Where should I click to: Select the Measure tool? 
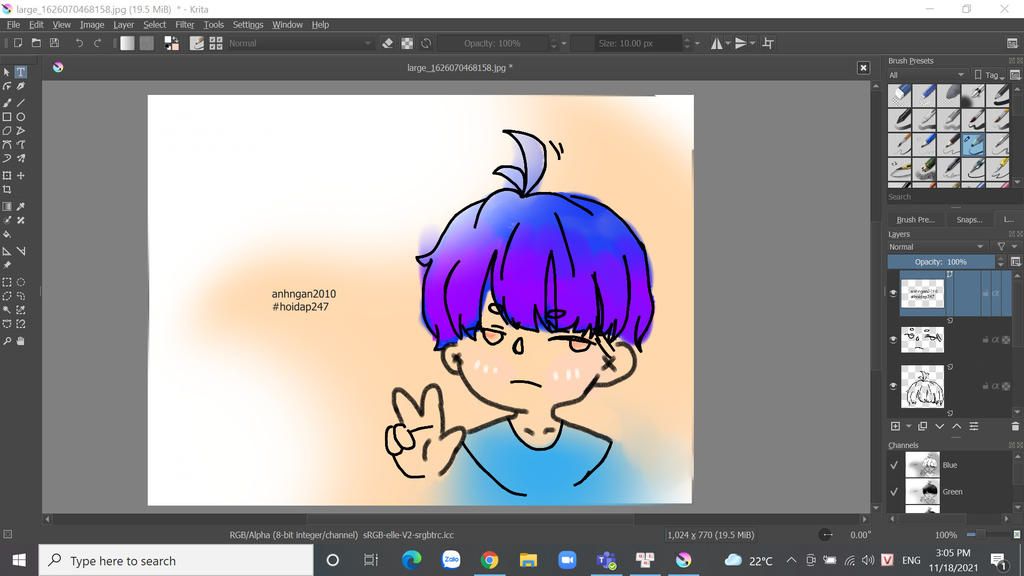[x=21, y=251]
